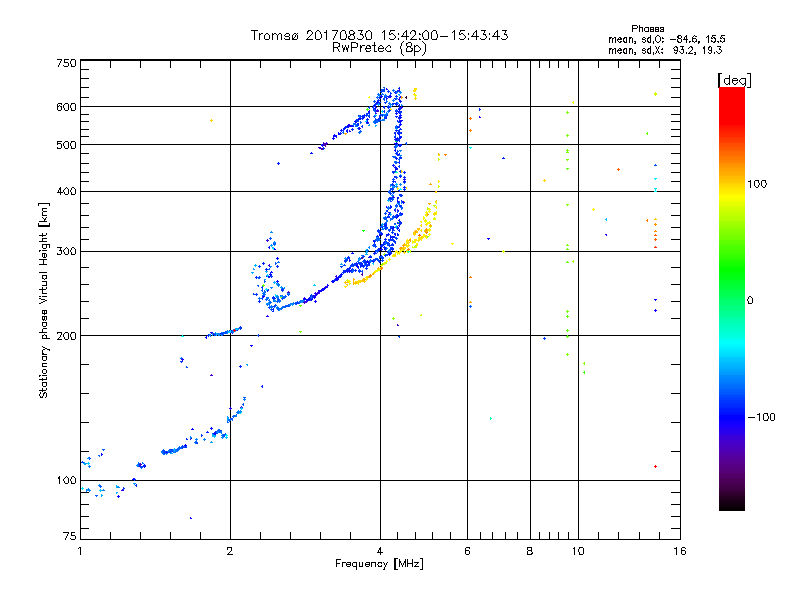Click the x-axis tick label '4'
The width and height of the screenshot is (800, 600).
(x=380, y=551)
